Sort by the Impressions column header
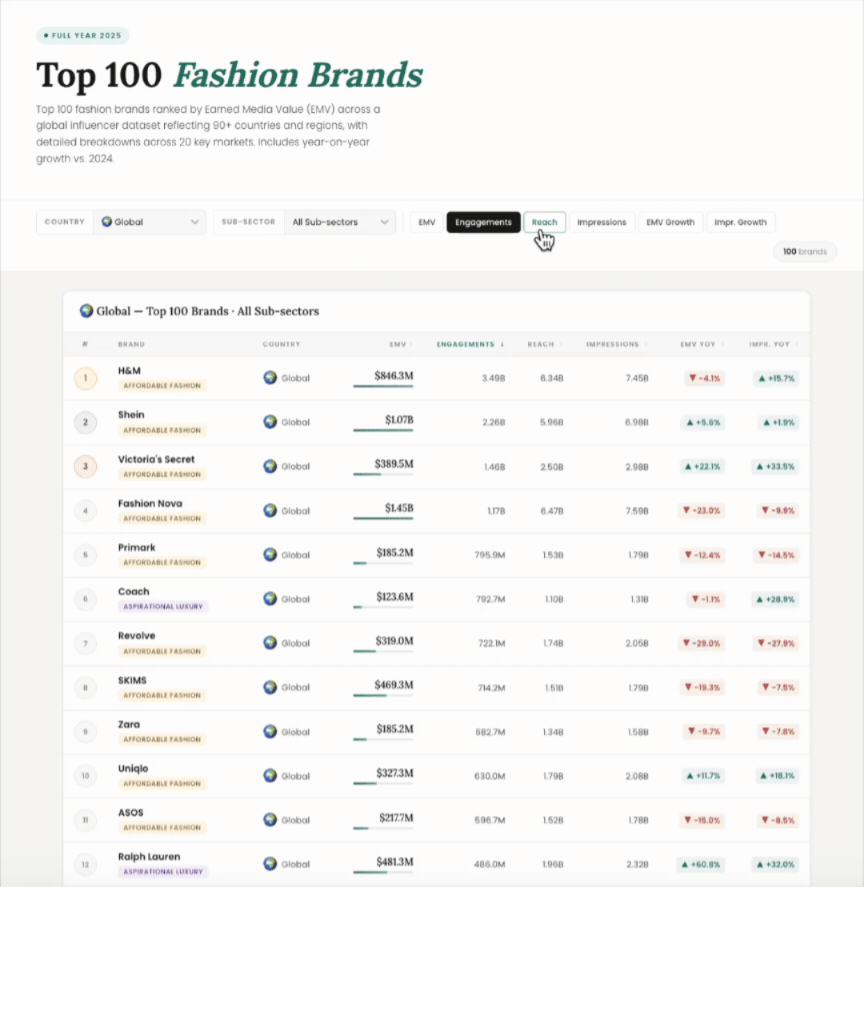The height and width of the screenshot is (1024, 864). 616,344
